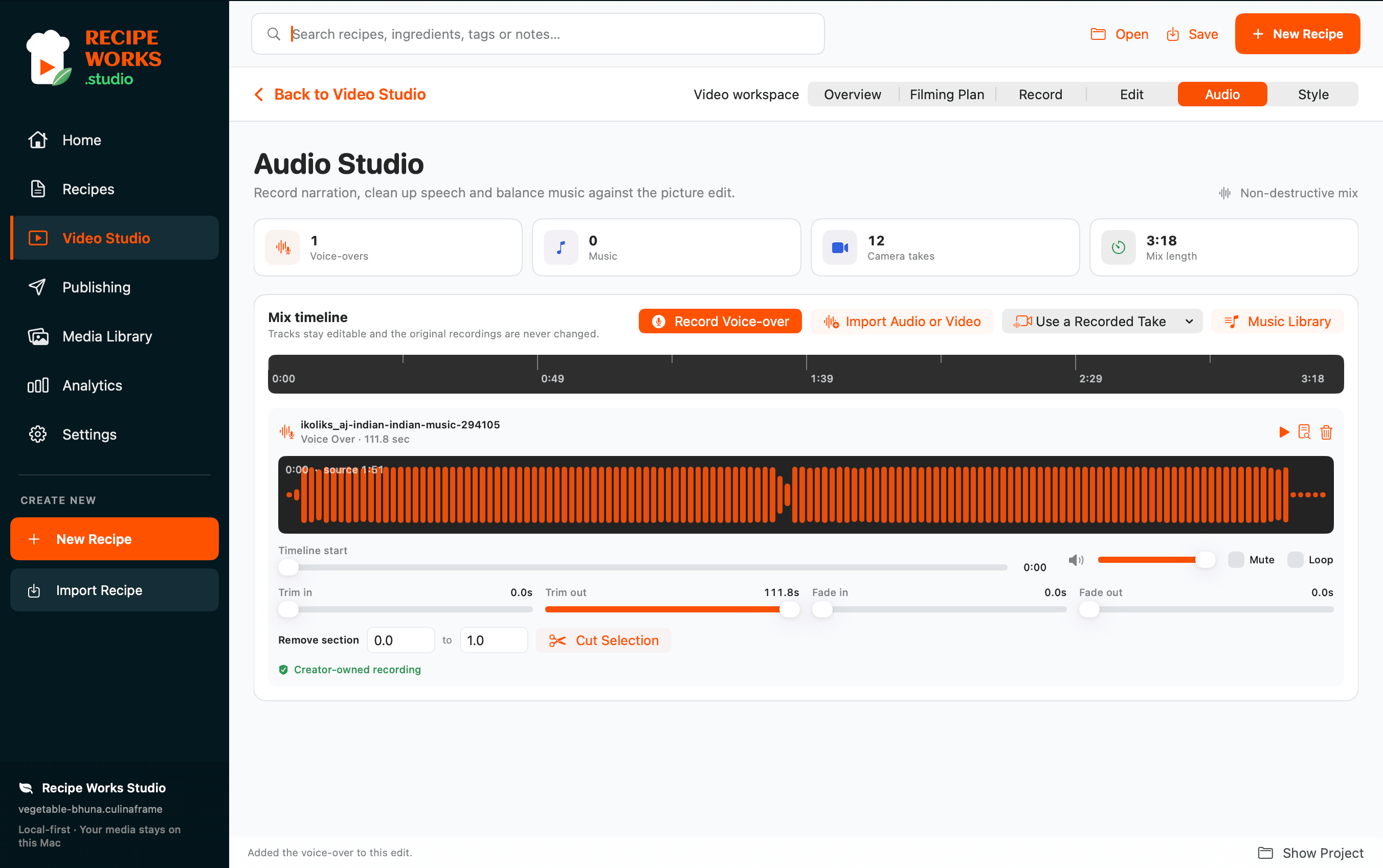Delete the voice-over track with trash icon
1383x868 pixels.
click(x=1326, y=432)
